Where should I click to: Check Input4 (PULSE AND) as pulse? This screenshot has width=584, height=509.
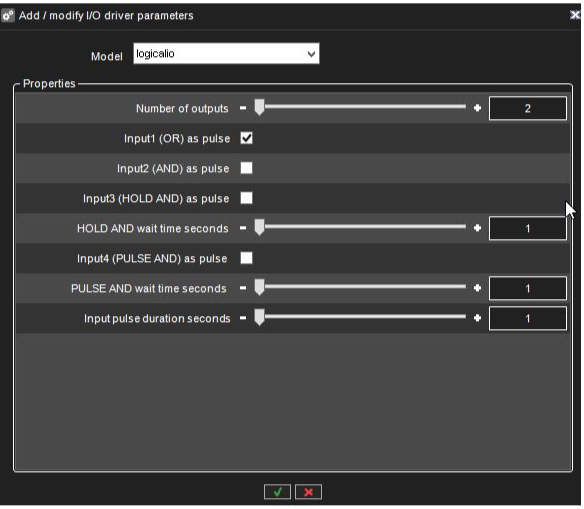[247, 258]
